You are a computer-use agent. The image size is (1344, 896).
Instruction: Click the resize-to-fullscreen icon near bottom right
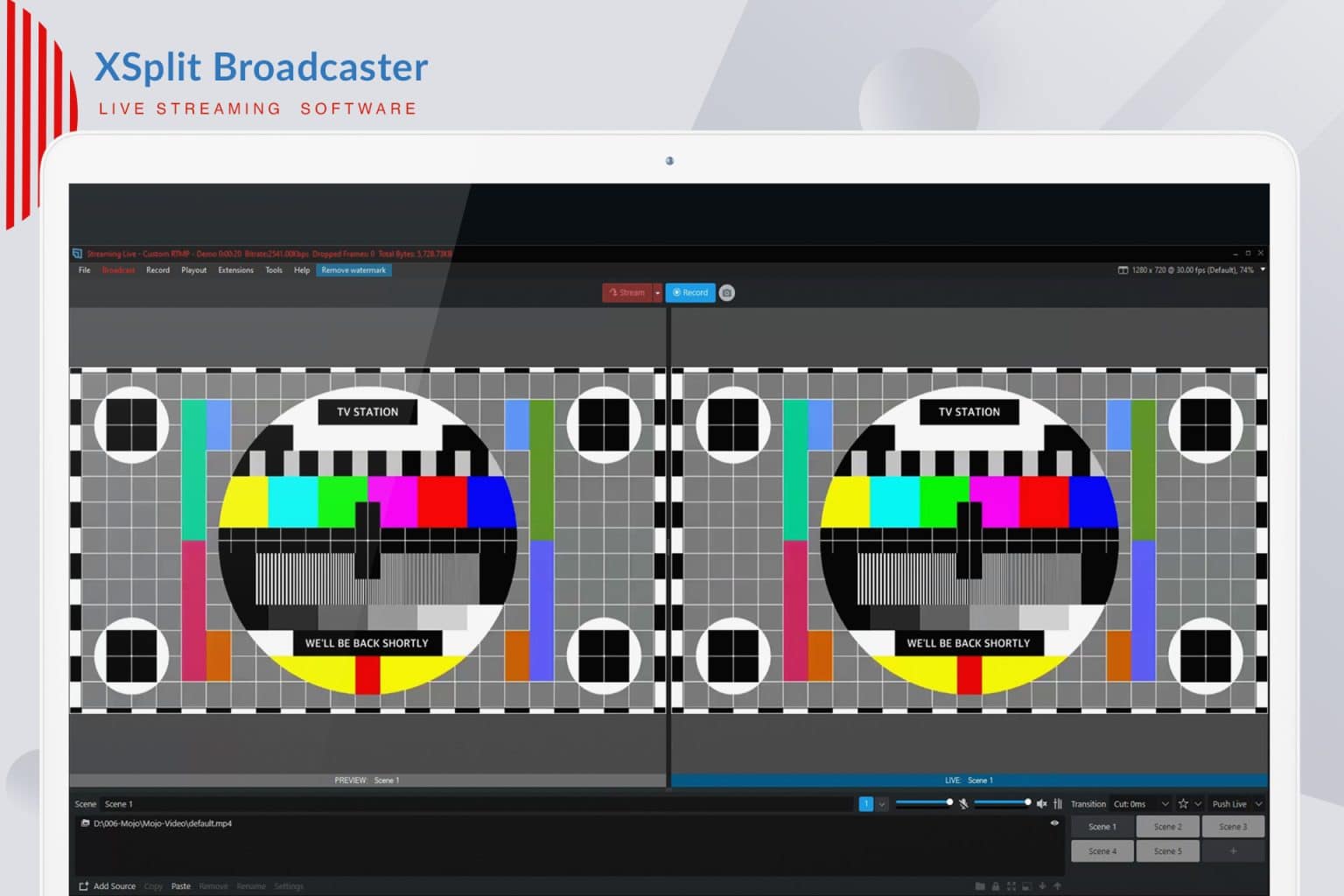pos(1011,886)
